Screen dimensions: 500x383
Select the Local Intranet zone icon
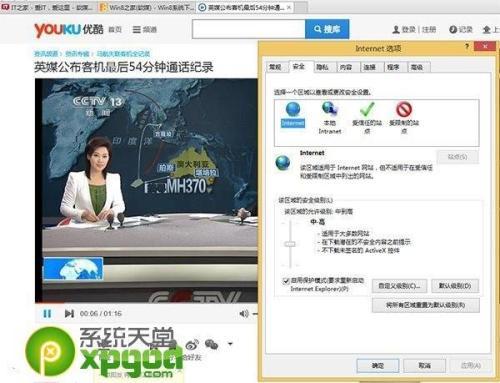point(329,109)
